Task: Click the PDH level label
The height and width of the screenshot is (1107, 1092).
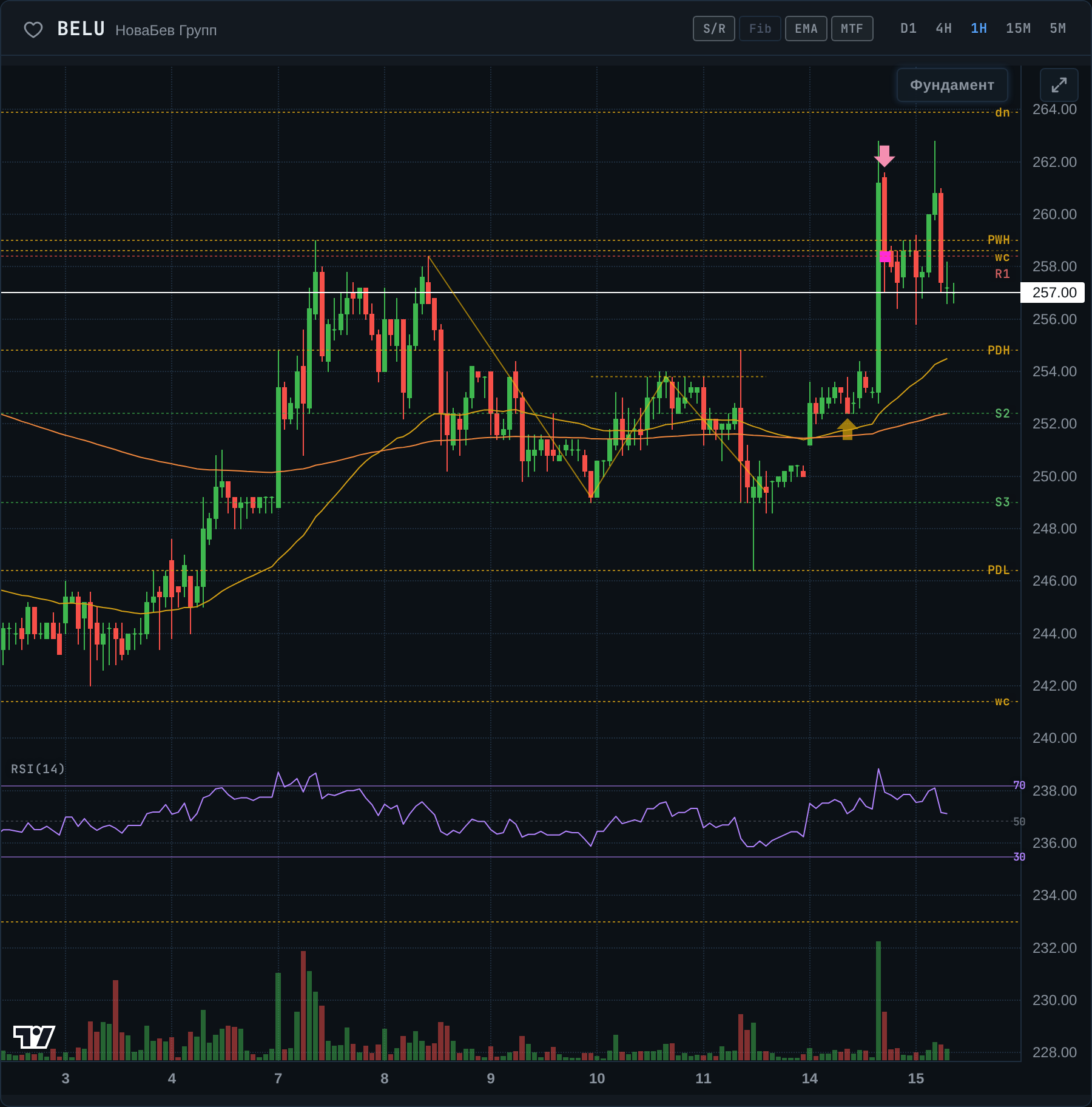Action: (x=999, y=350)
